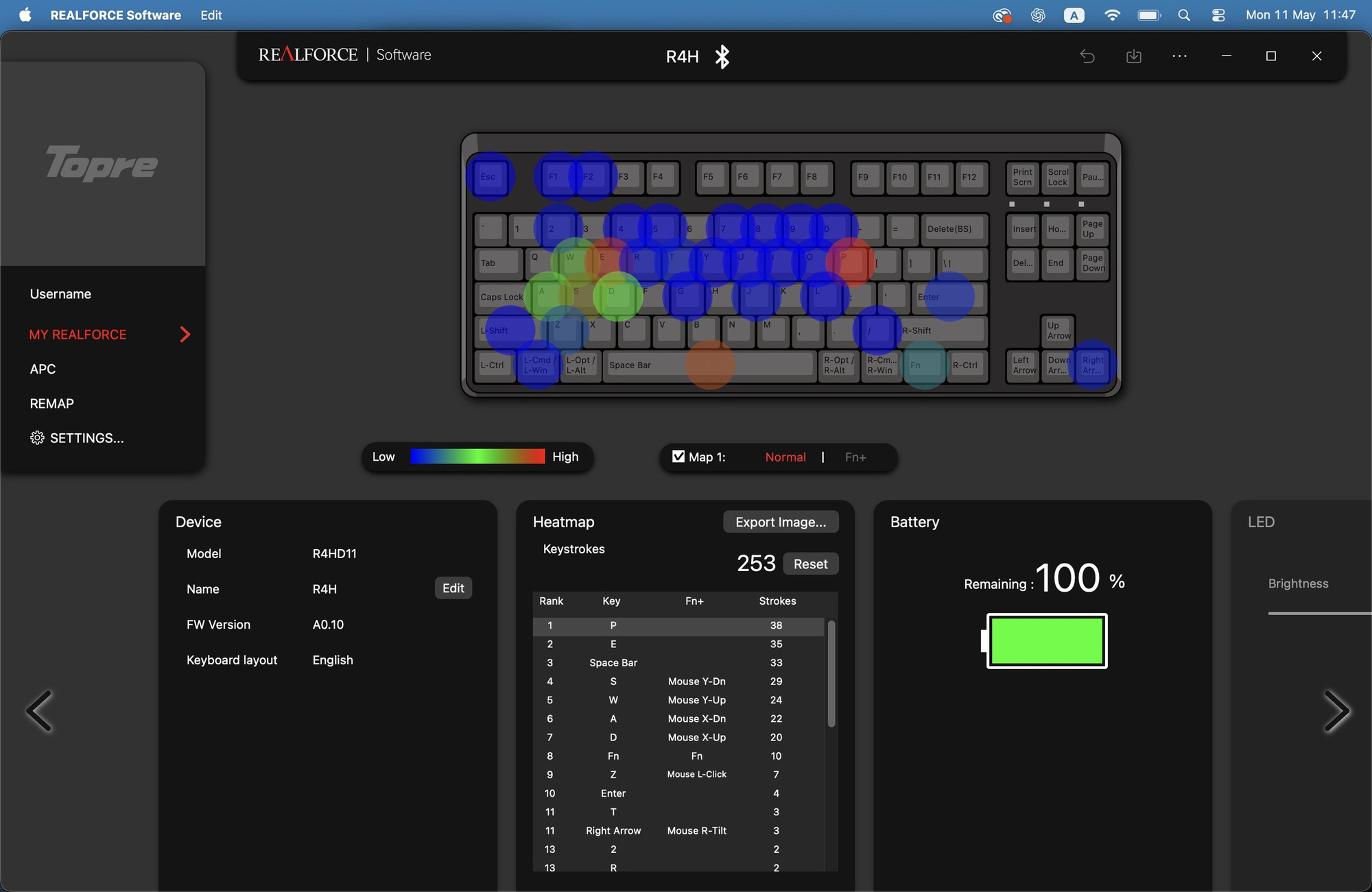1372x892 pixels.
Task: Click the Caps Lock key on the keyboard
Action: tap(501, 297)
